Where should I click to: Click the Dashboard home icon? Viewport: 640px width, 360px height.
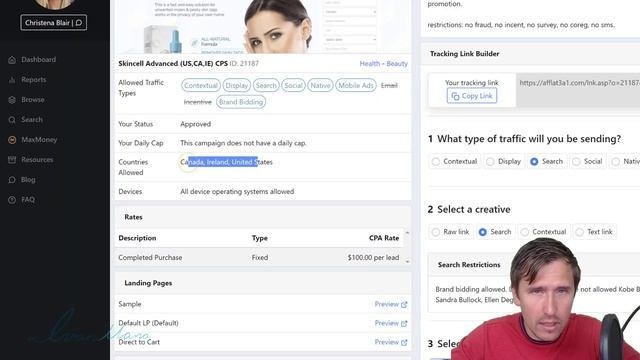click(x=12, y=60)
